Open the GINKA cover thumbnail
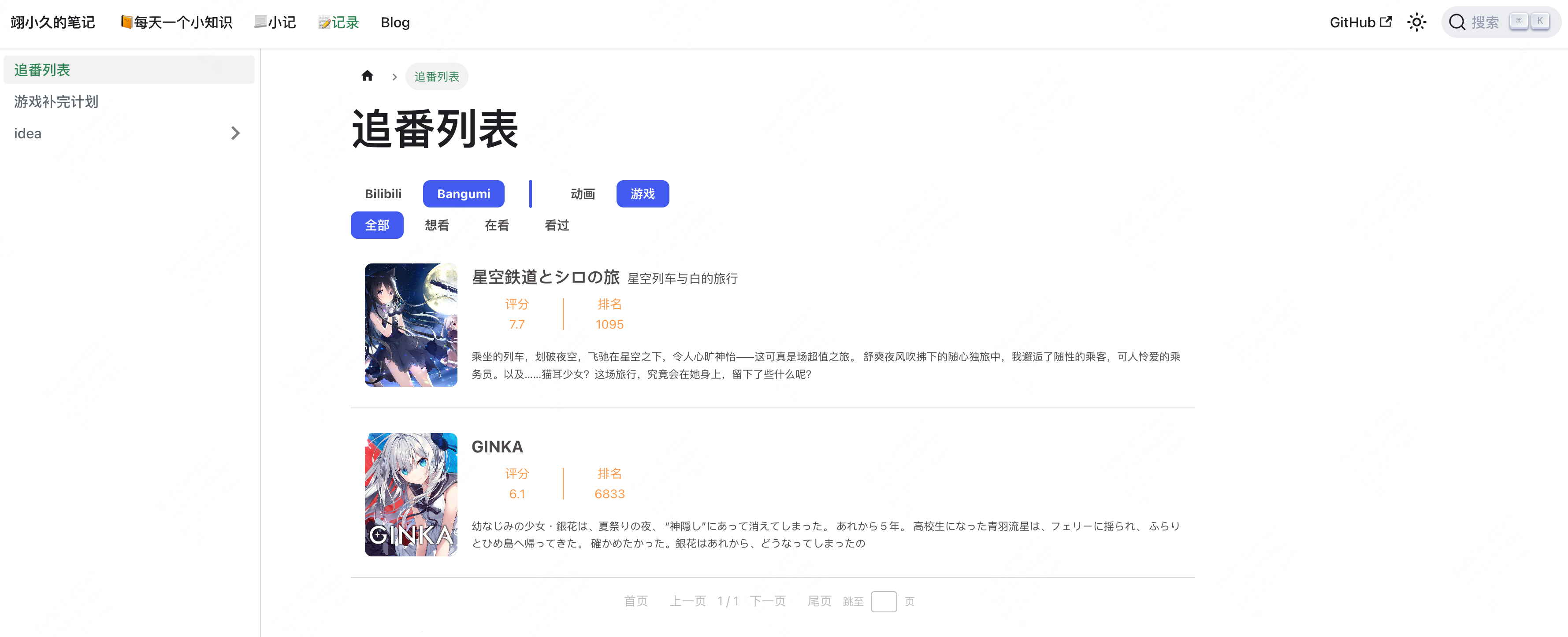Image resolution: width=1568 pixels, height=637 pixels. [411, 494]
